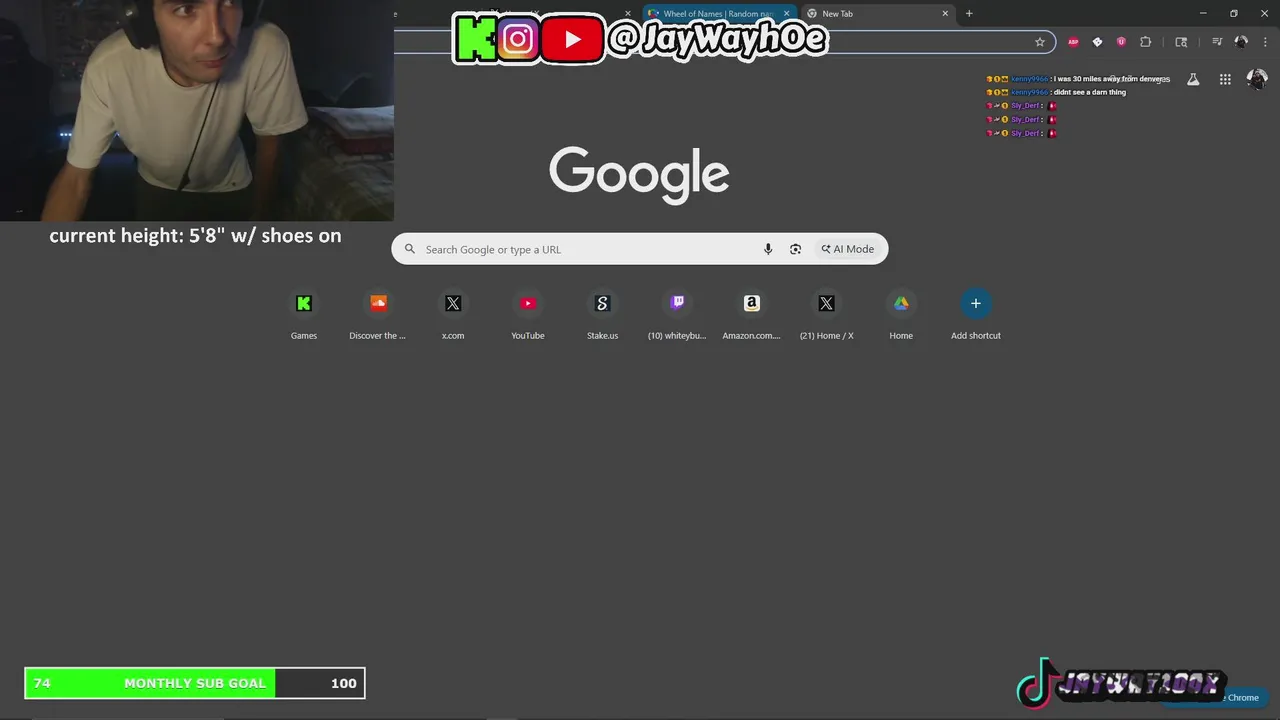
Task: Search by image with the Lens icon
Action: coord(795,249)
